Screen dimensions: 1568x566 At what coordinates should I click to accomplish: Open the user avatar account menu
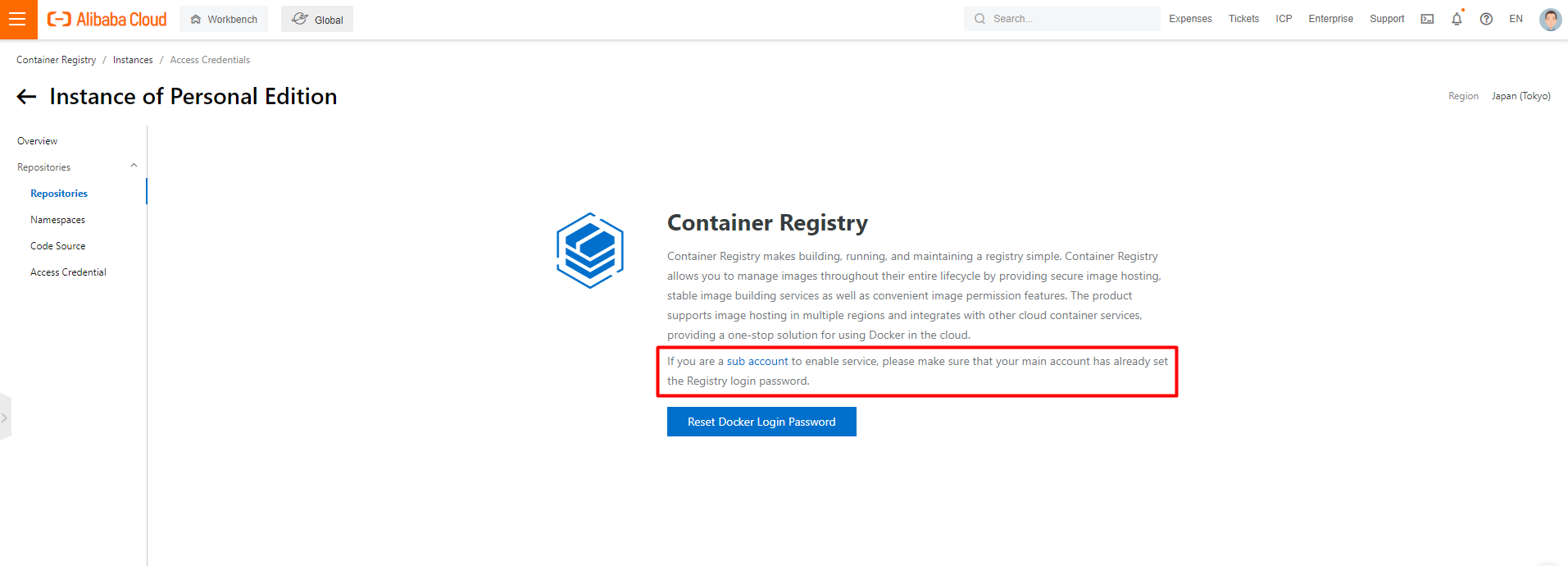(1550, 19)
